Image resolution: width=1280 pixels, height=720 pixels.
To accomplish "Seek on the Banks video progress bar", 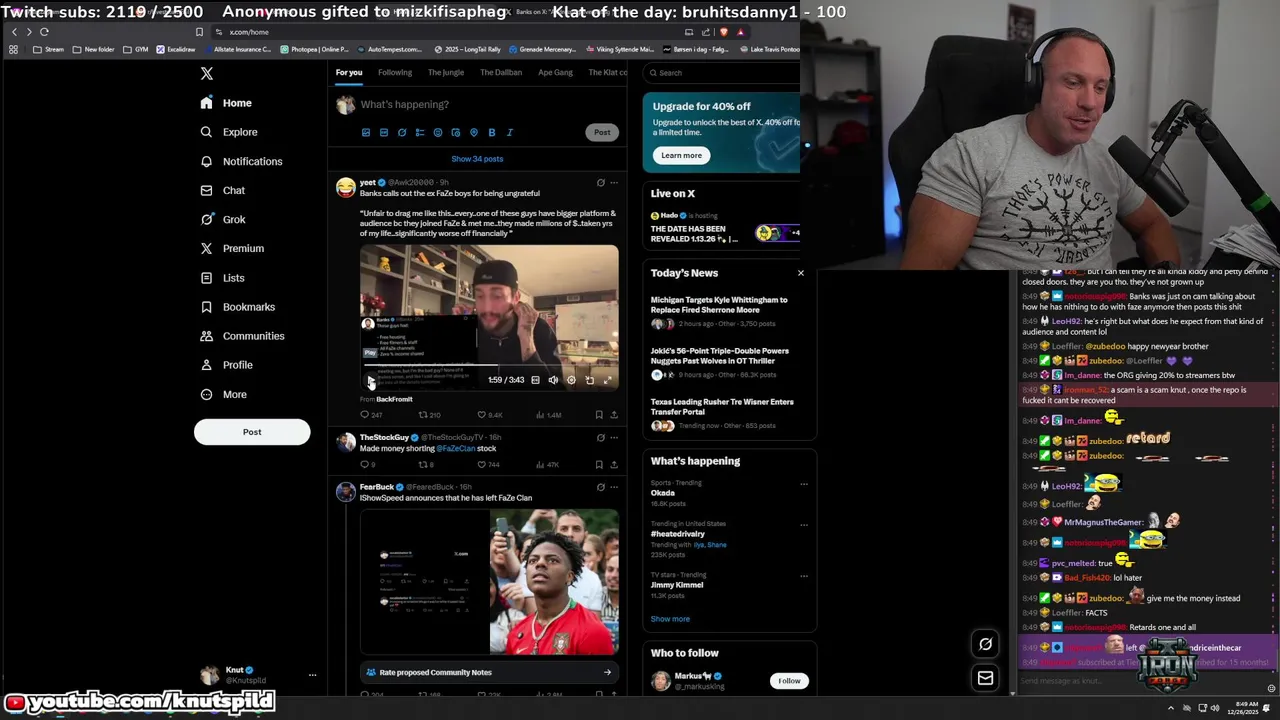I will [x=489, y=366].
